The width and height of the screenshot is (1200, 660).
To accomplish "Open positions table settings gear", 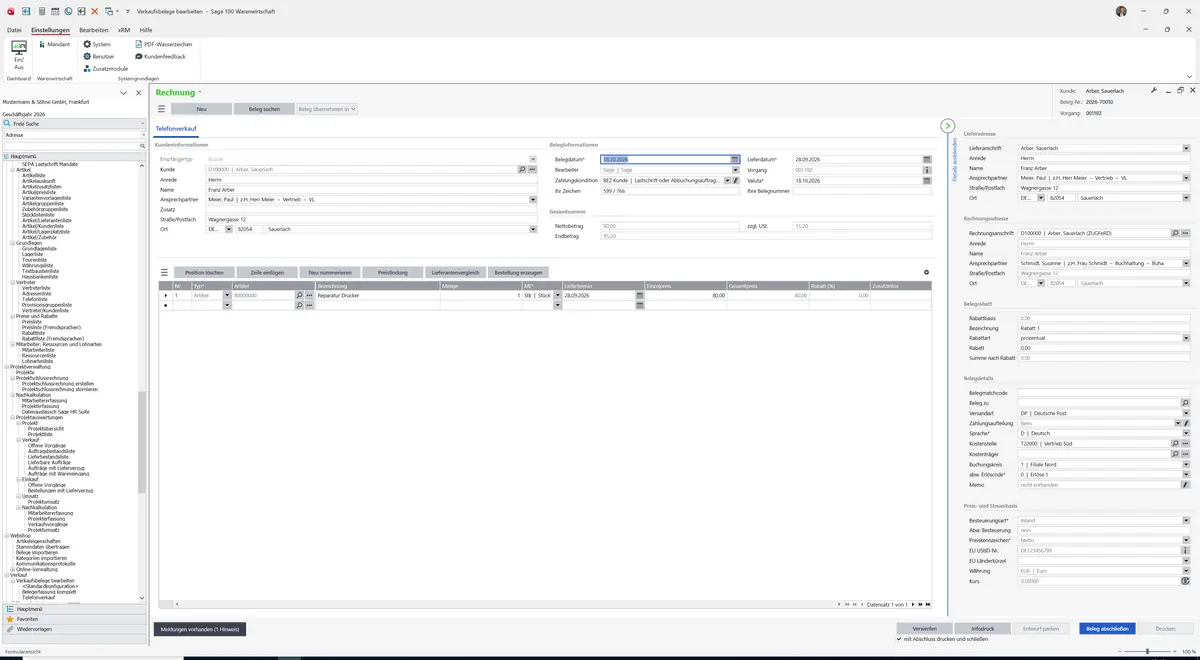I will click(926, 272).
